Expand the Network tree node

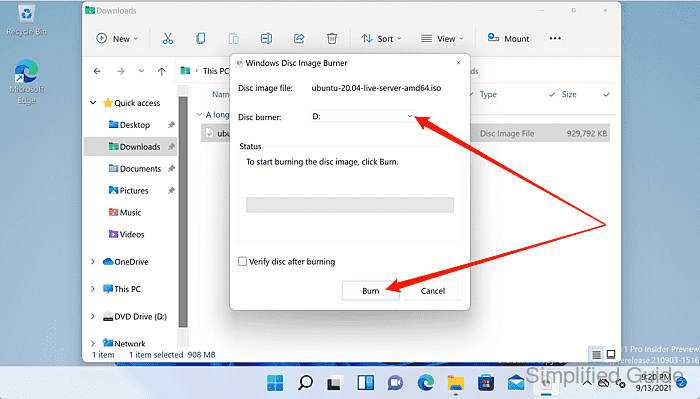coord(93,343)
